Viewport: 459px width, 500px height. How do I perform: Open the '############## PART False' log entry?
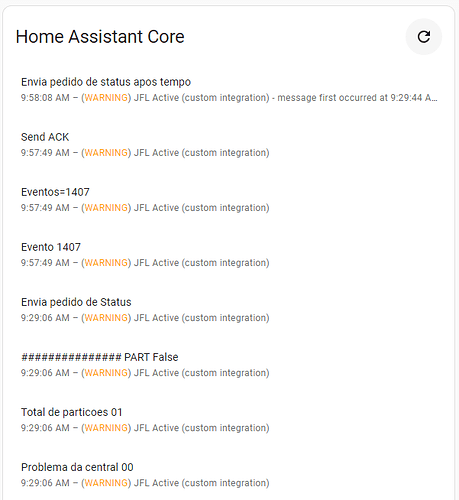point(229,365)
